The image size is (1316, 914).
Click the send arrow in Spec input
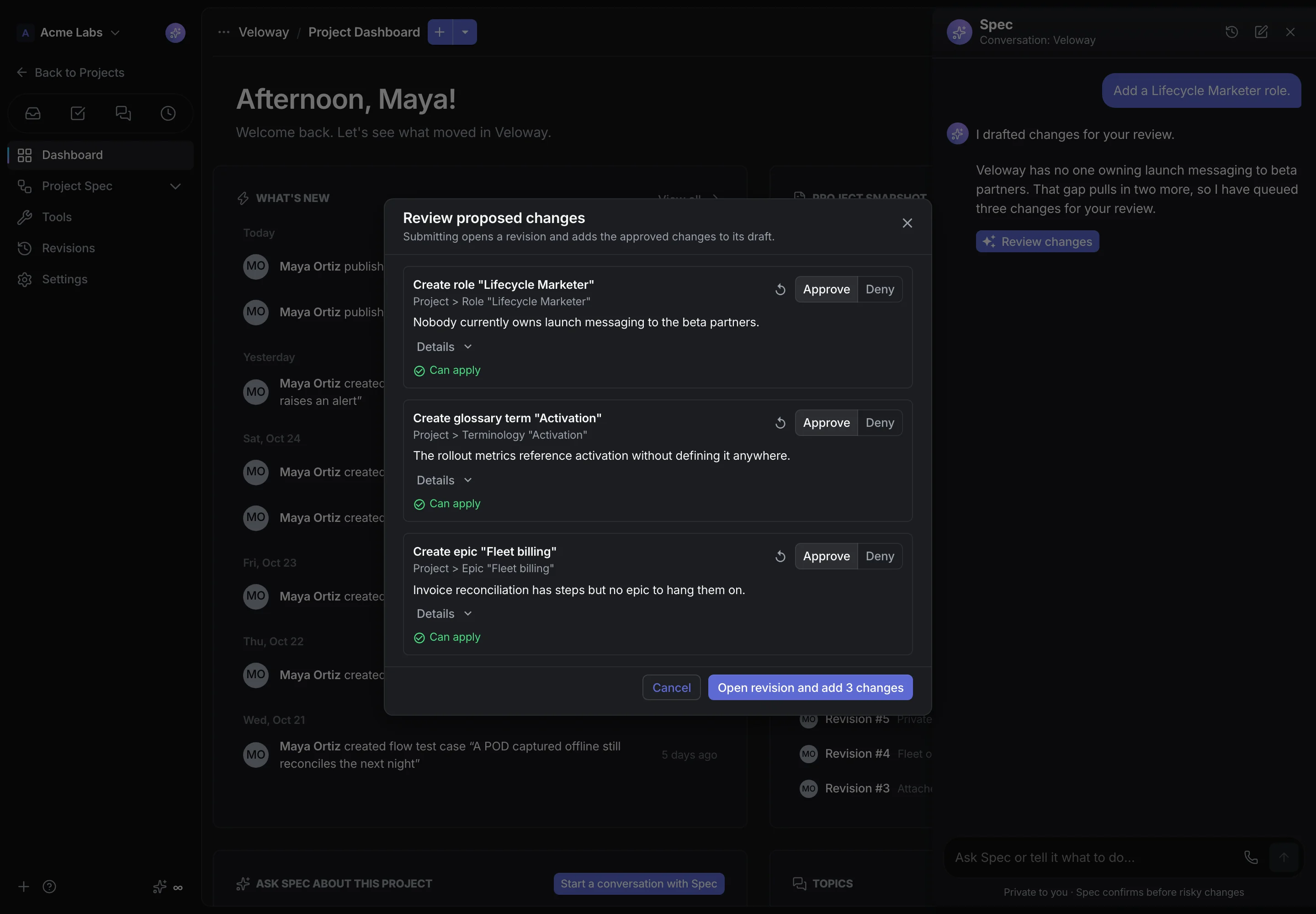[1284, 857]
